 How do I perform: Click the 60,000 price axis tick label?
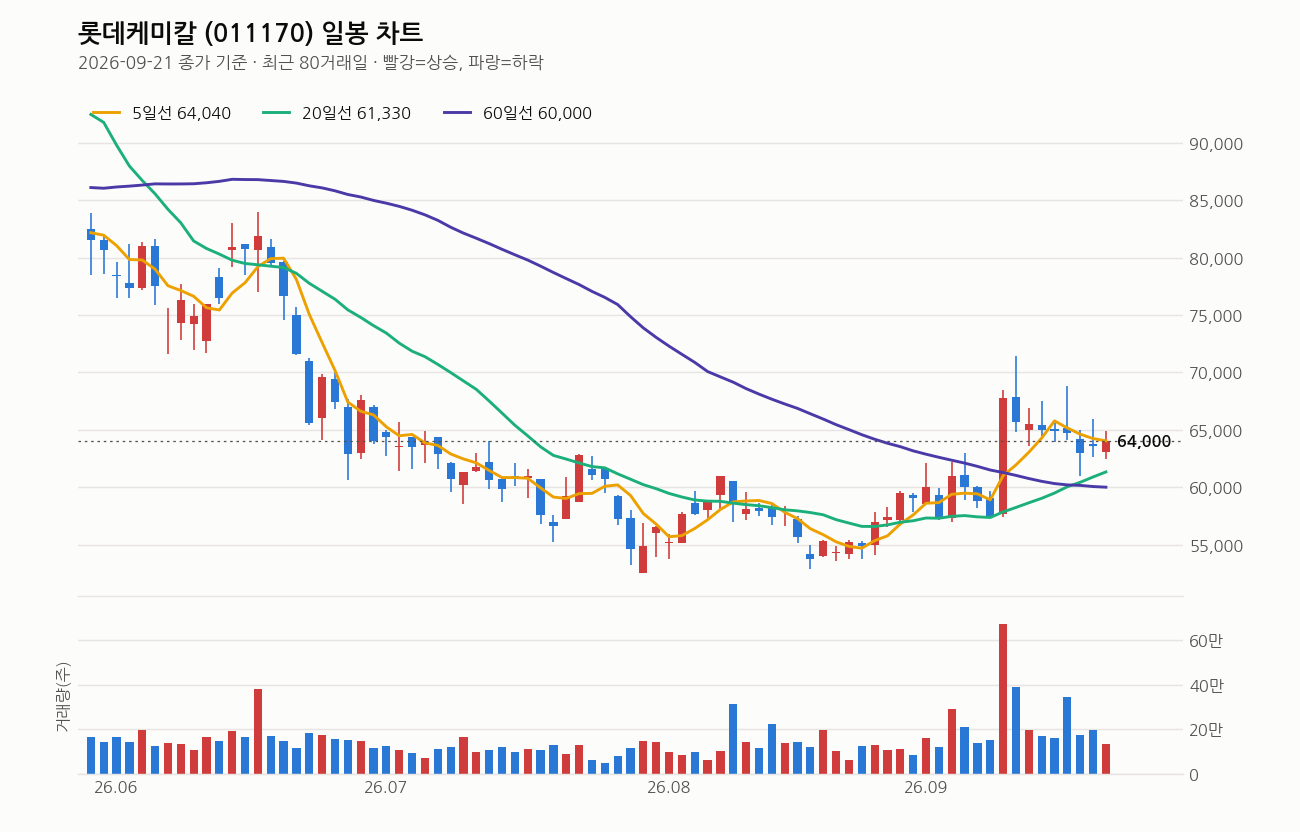click(x=1215, y=488)
